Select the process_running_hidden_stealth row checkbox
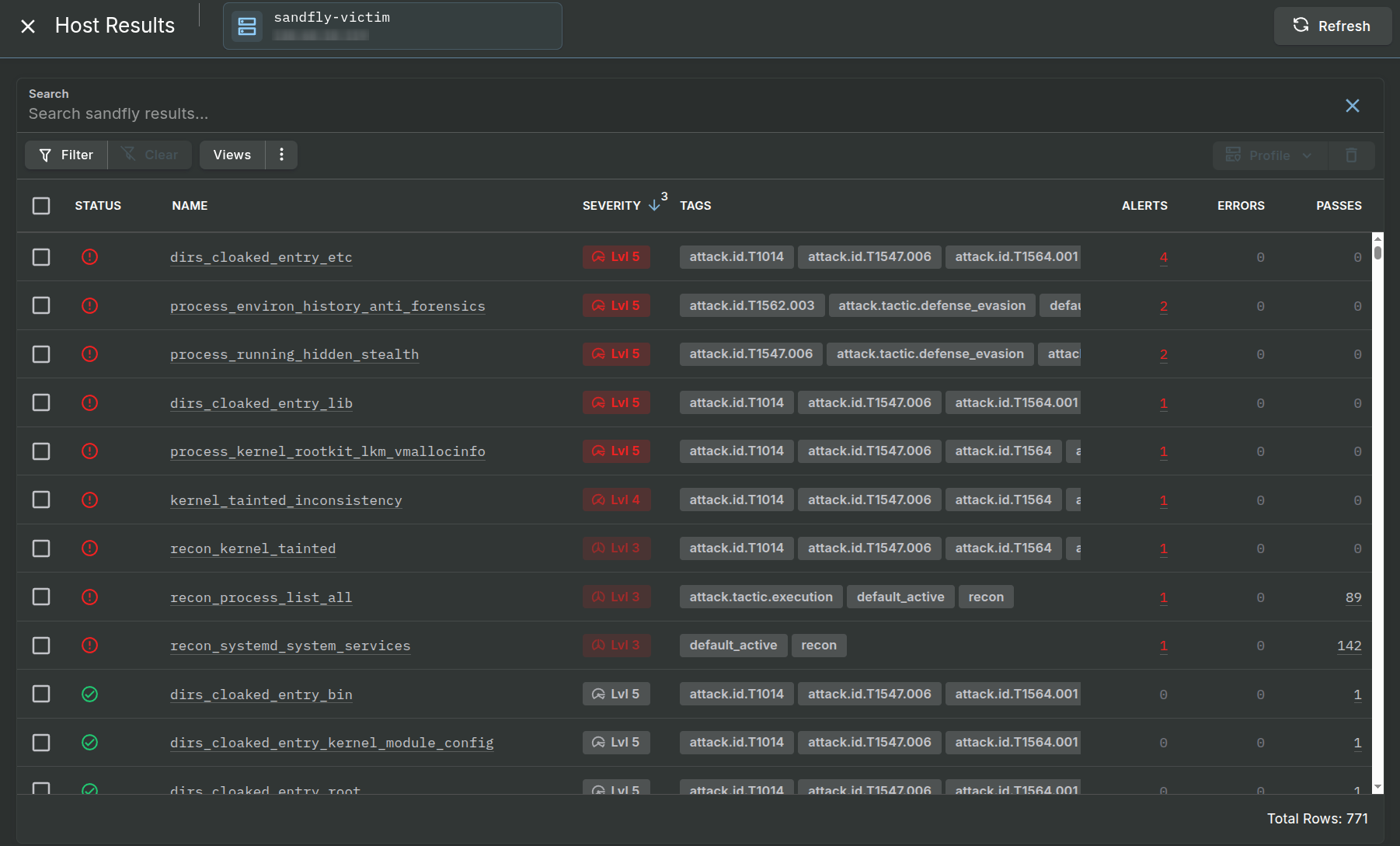The width and height of the screenshot is (1400, 846). coord(41,354)
